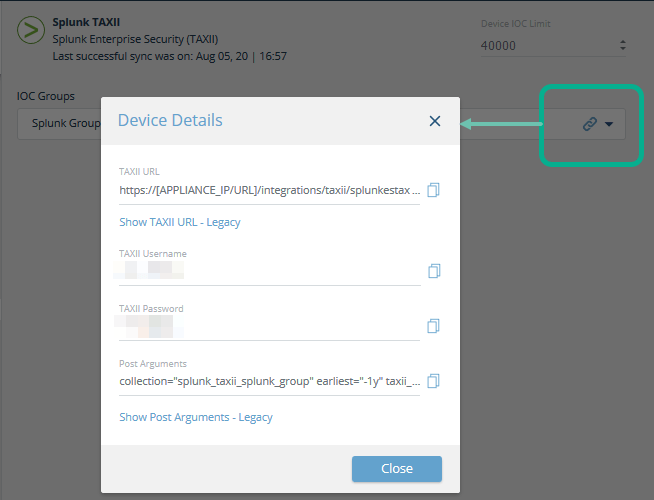Click the link chain icon for Splunk Group
This screenshot has height=500, width=654.
coord(590,124)
